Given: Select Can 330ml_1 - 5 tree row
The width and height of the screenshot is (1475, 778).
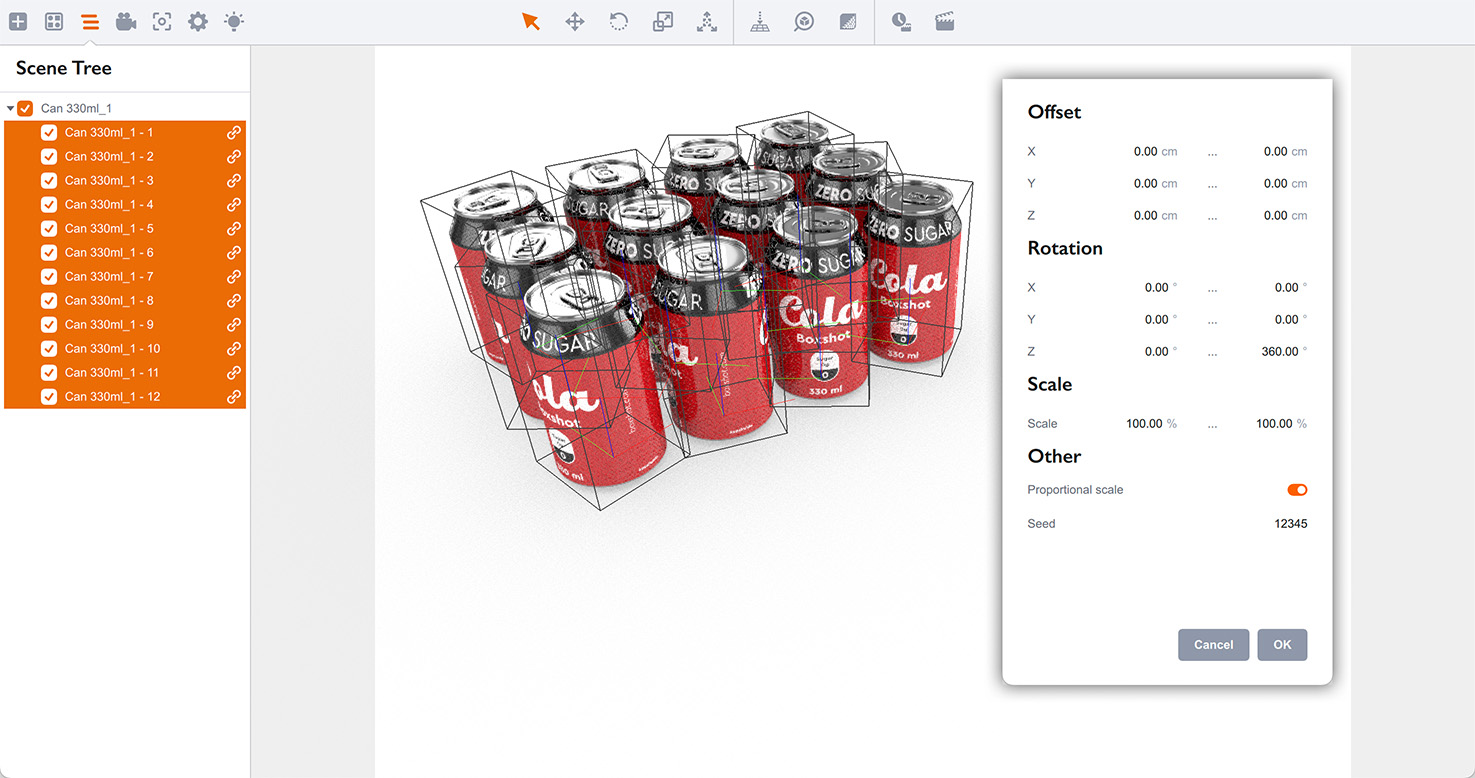Looking at the screenshot, I should (125, 228).
